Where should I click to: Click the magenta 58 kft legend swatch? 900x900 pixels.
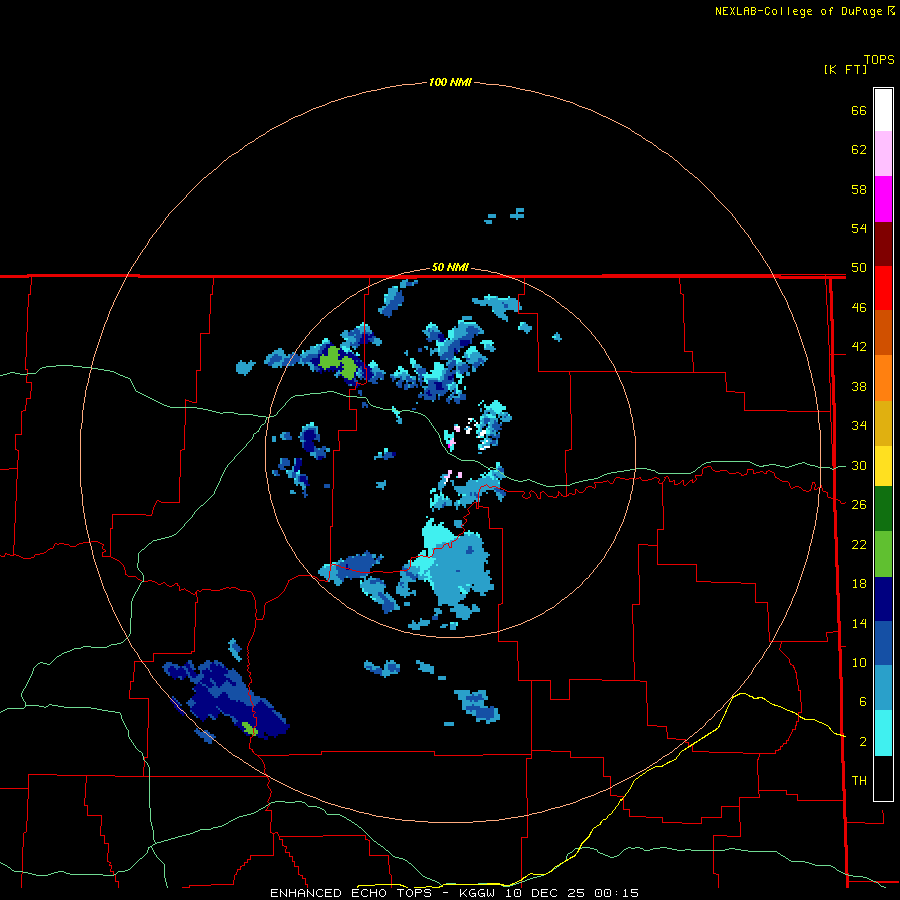click(x=883, y=199)
